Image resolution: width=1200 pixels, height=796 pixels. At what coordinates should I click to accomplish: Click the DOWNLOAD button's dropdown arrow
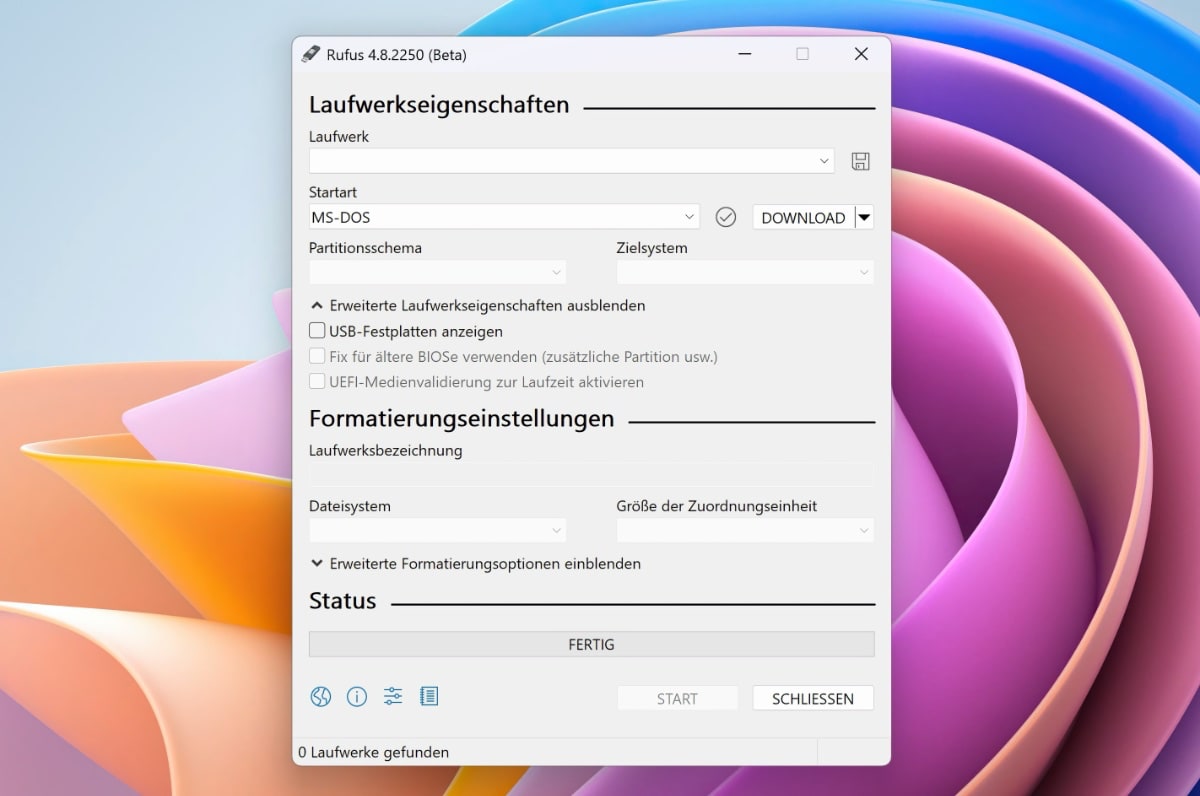point(864,217)
